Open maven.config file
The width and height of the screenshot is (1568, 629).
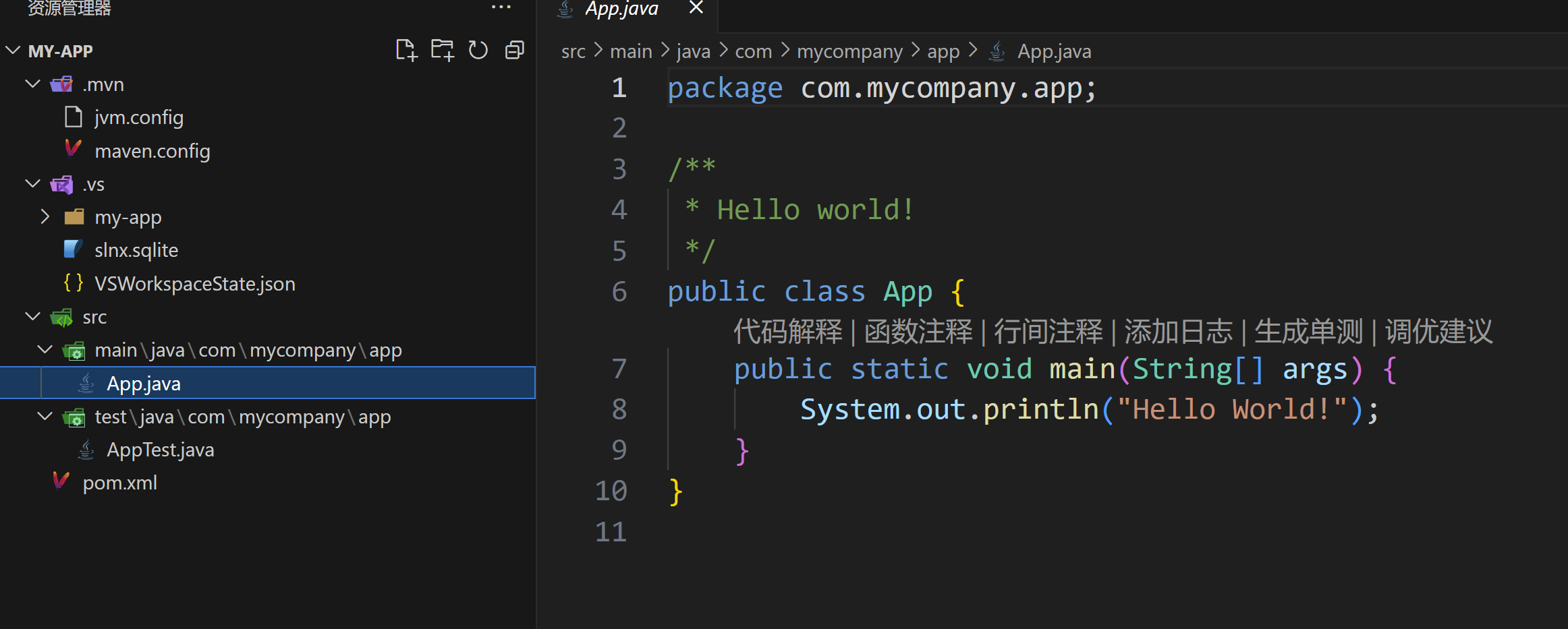pos(152,151)
